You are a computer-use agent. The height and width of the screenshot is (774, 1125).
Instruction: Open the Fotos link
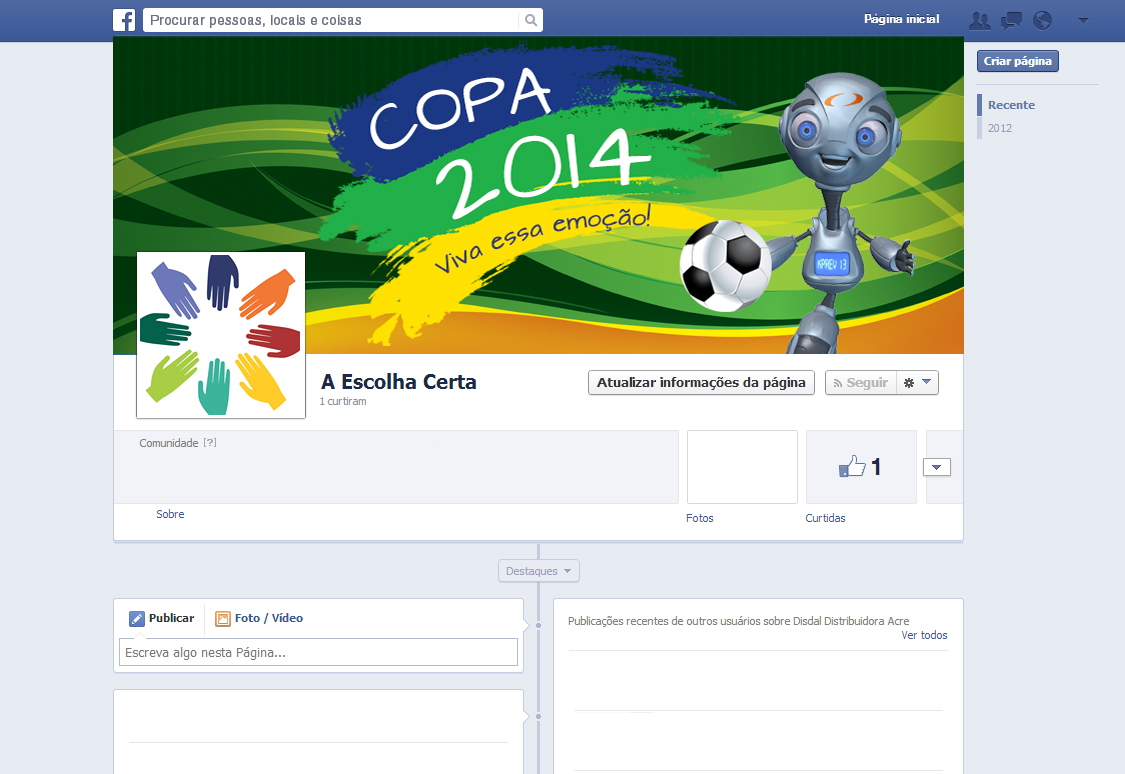tap(700, 518)
